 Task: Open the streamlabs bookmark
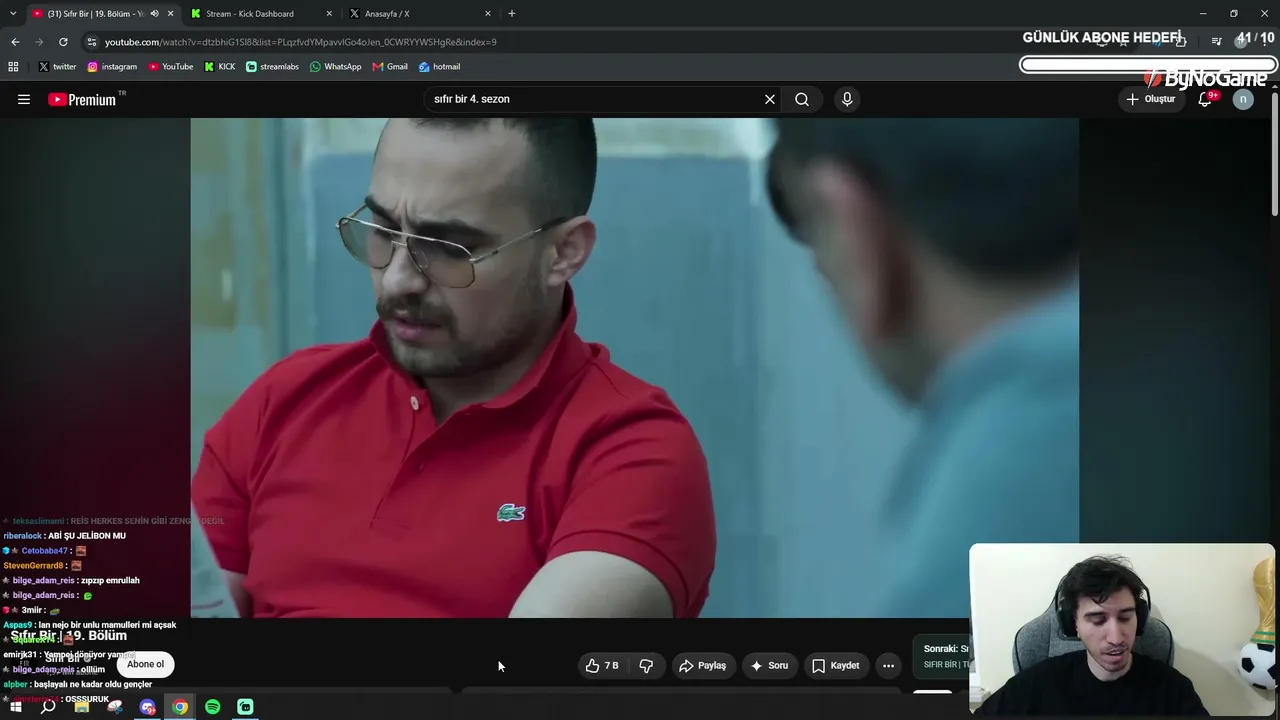click(x=272, y=67)
